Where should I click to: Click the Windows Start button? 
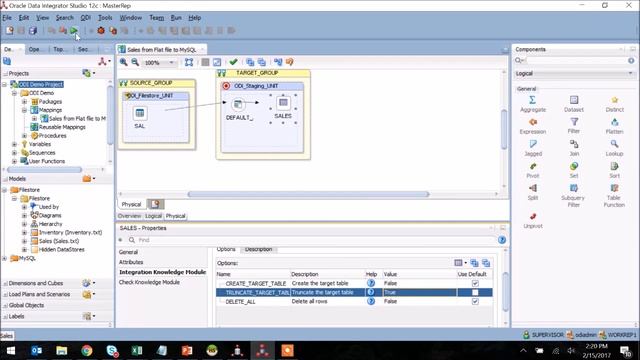[11, 351]
